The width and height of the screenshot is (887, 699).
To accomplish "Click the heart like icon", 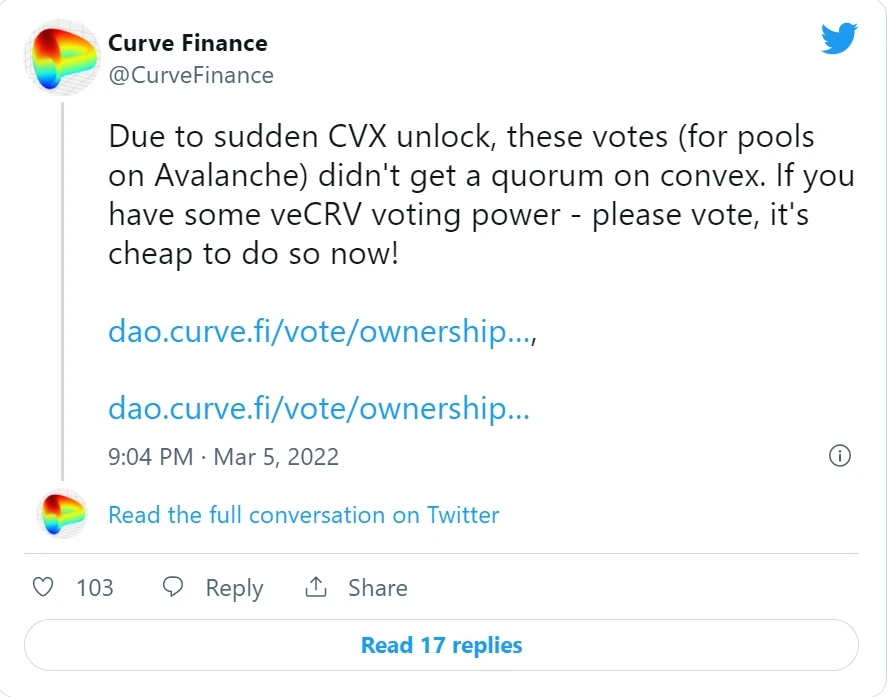I will tap(43, 587).
